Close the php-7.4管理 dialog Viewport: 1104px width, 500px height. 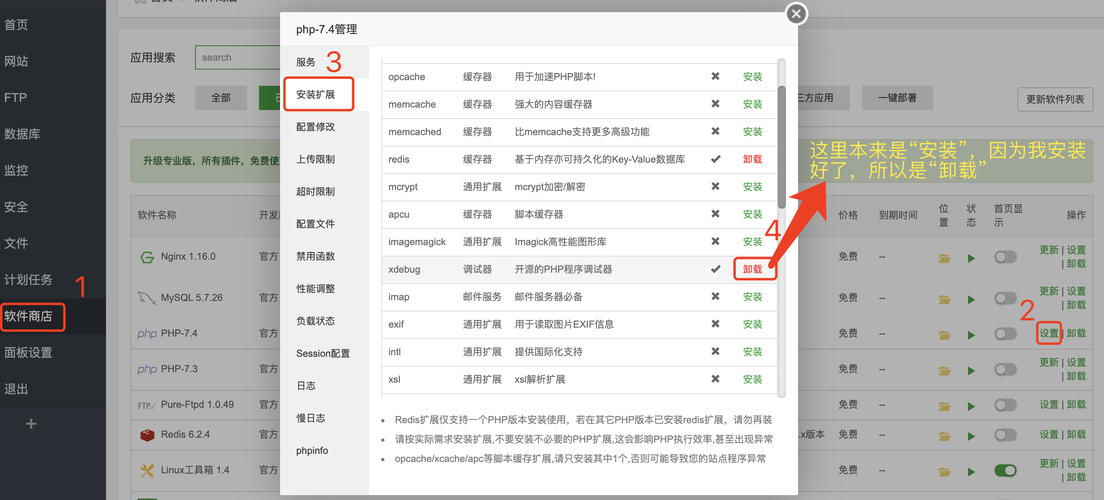coord(796,13)
